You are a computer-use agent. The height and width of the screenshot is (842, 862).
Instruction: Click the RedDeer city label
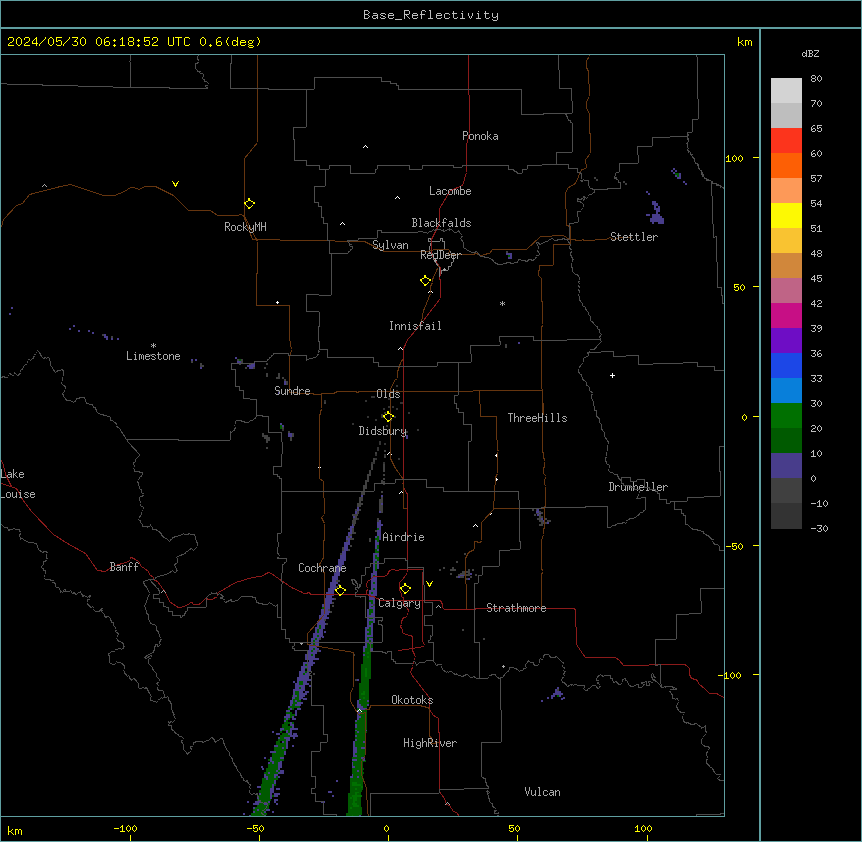[x=440, y=255]
